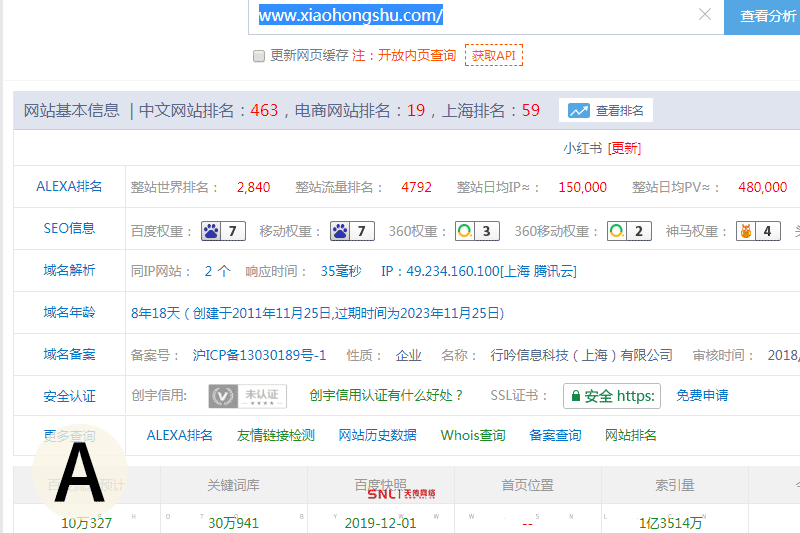The width and height of the screenshot is (800, 533).
Task: Click the 索引量 column header
Action: pyautogui.click(x=674, y=485)
